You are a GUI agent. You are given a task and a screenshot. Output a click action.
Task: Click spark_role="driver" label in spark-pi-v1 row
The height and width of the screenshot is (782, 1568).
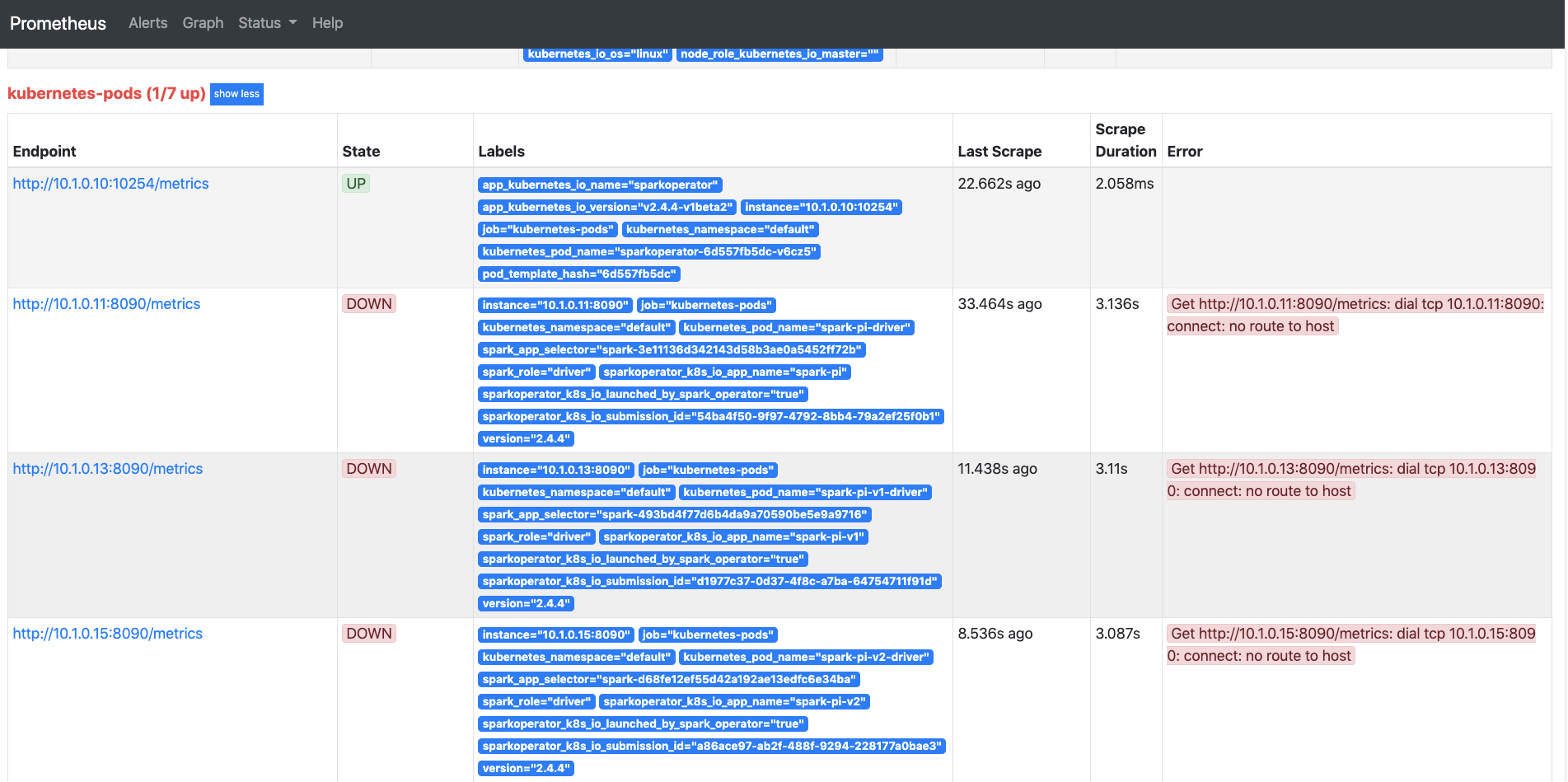536,537
